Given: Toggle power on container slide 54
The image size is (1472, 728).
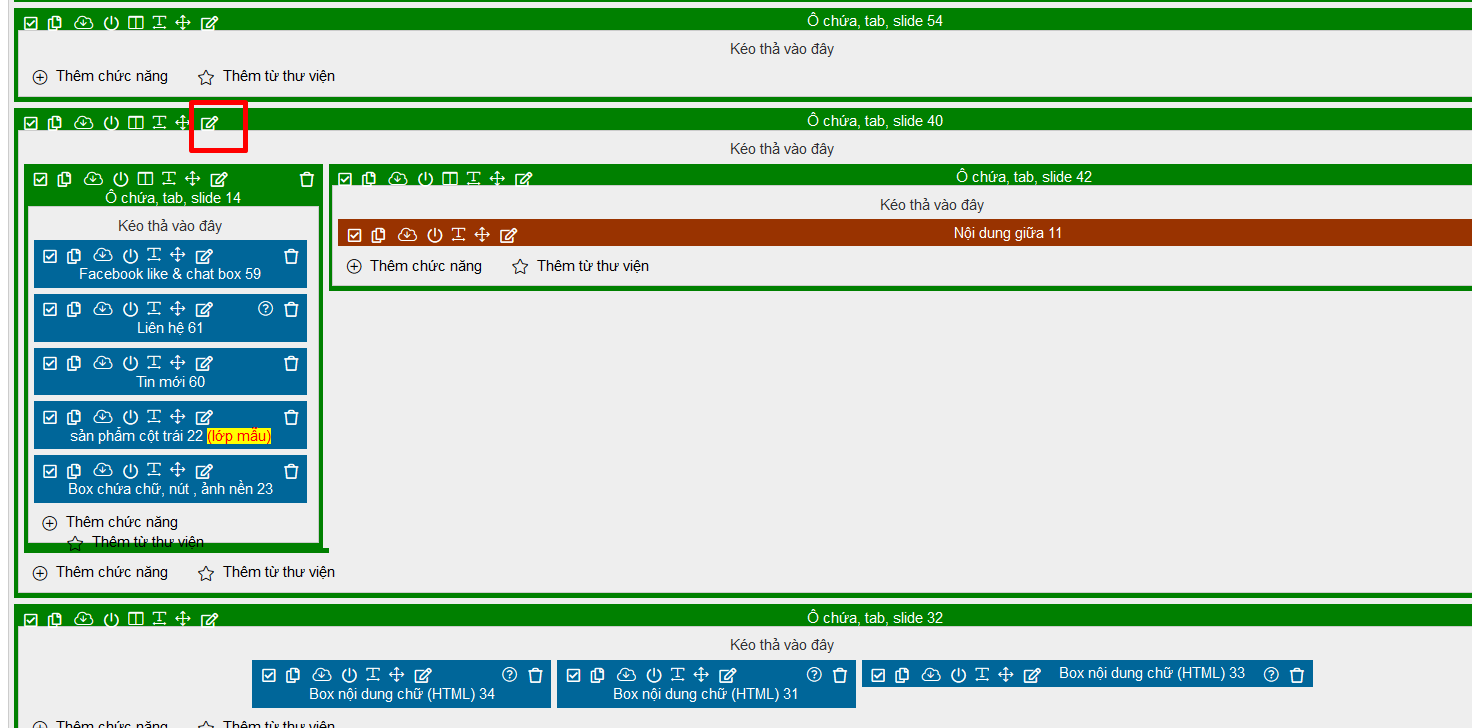Looking at the screenshot, I should (111, 22).
